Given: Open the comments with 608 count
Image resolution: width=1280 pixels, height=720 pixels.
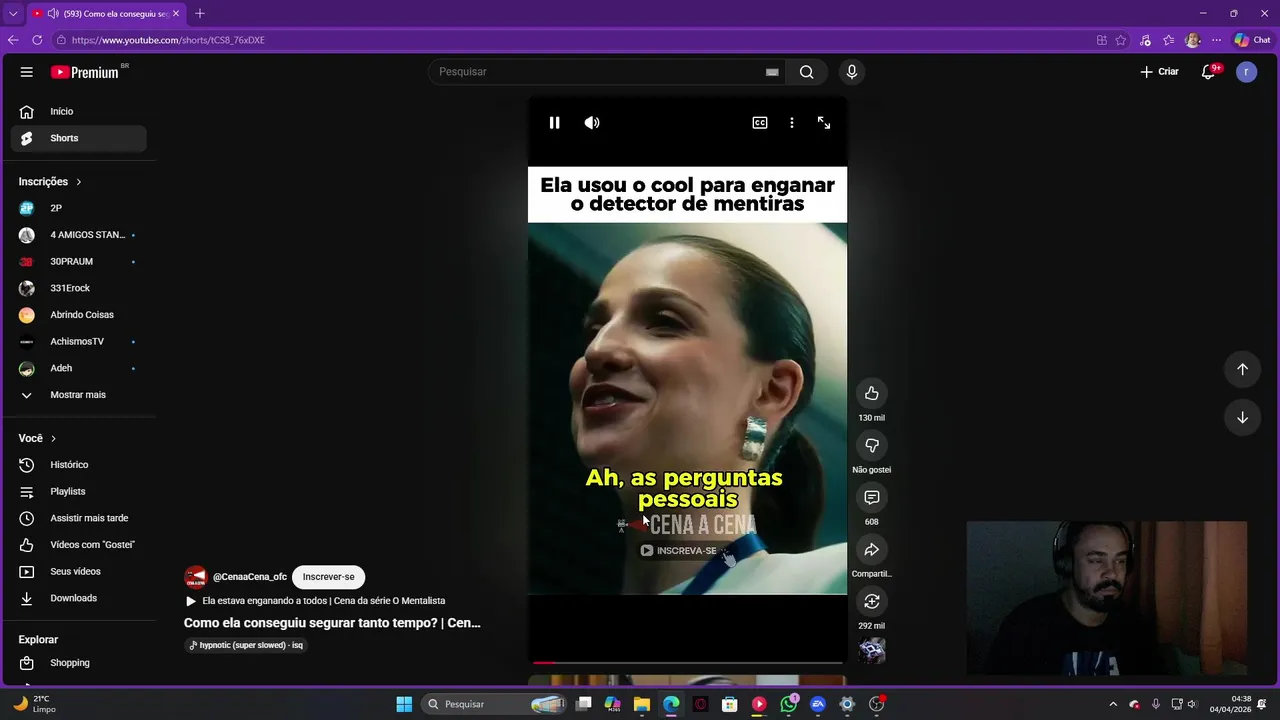Looking at the screenshot, I should tap(872, 497).
